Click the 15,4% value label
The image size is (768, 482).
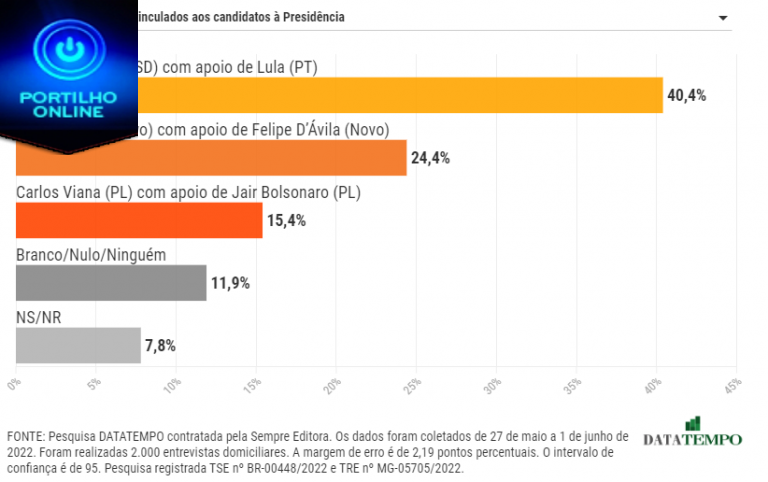click(286, 220)
